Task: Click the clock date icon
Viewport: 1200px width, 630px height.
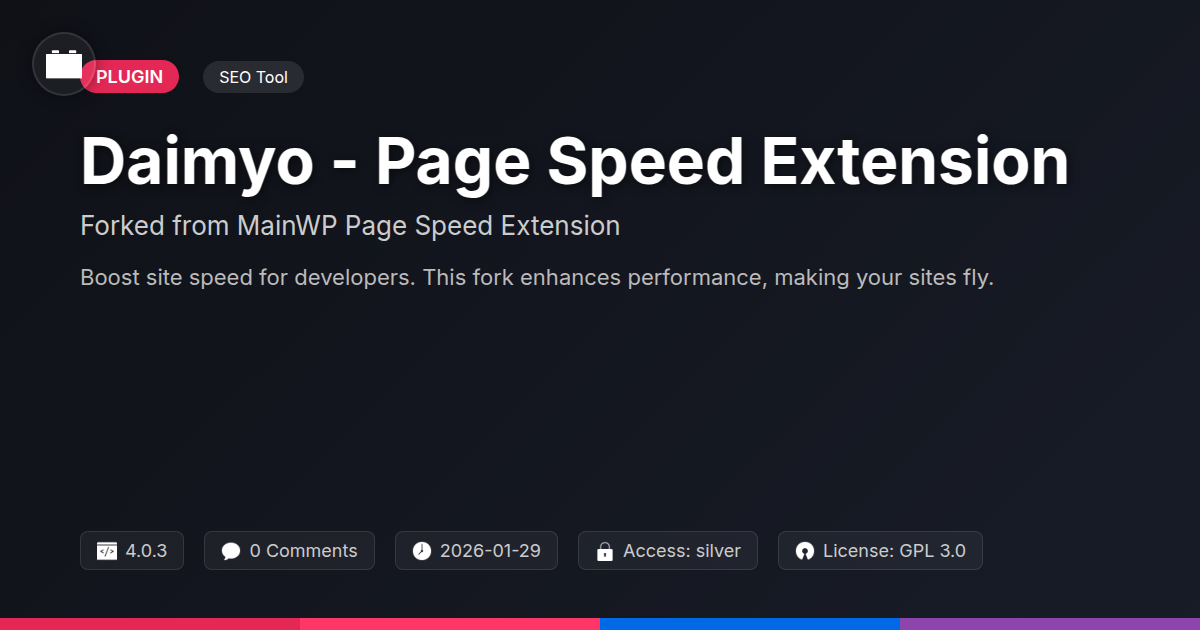Action: (x=422, y=551)
